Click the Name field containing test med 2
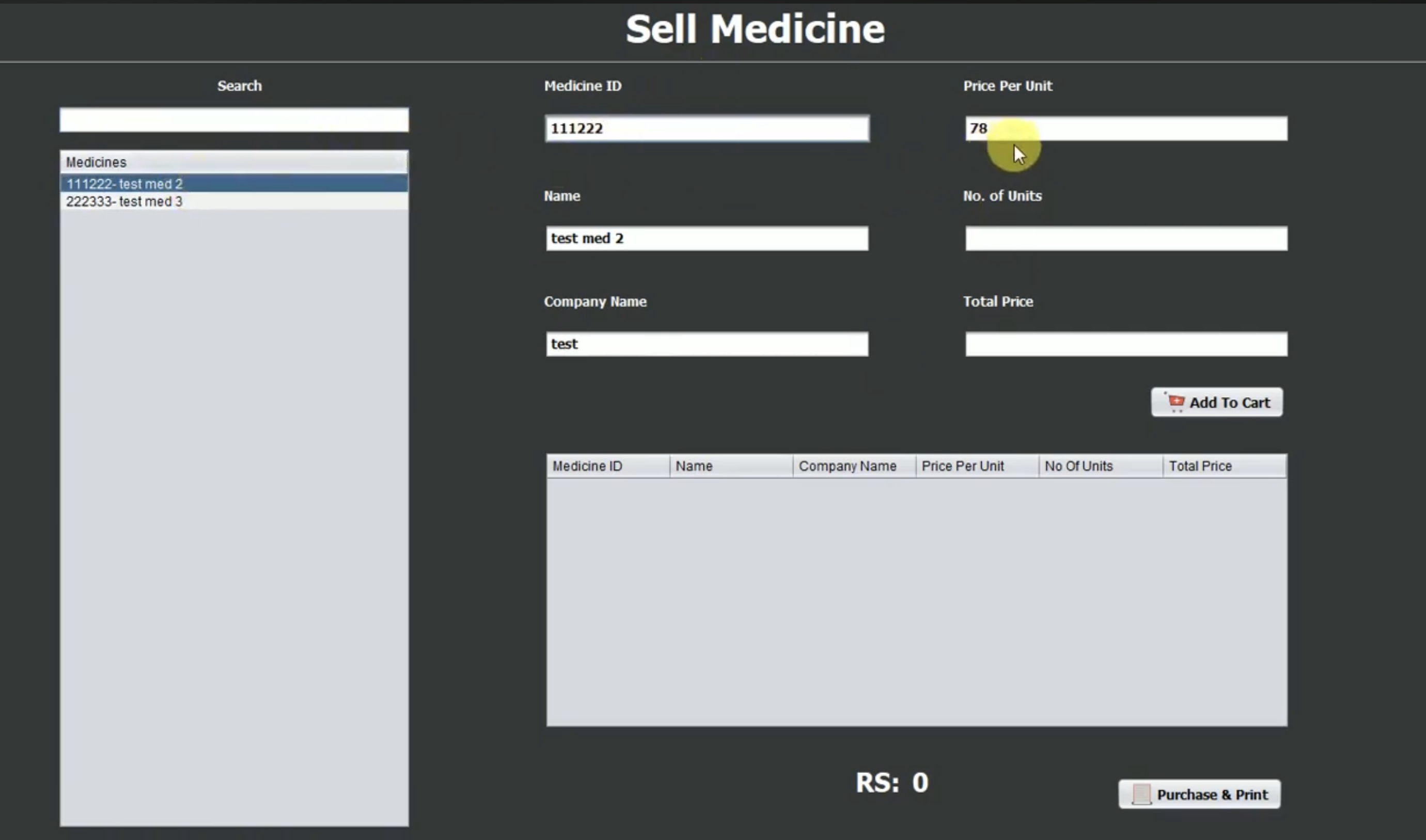Image resolution: width=1426 pixels, height=840 pixels. tap(707, 239)
